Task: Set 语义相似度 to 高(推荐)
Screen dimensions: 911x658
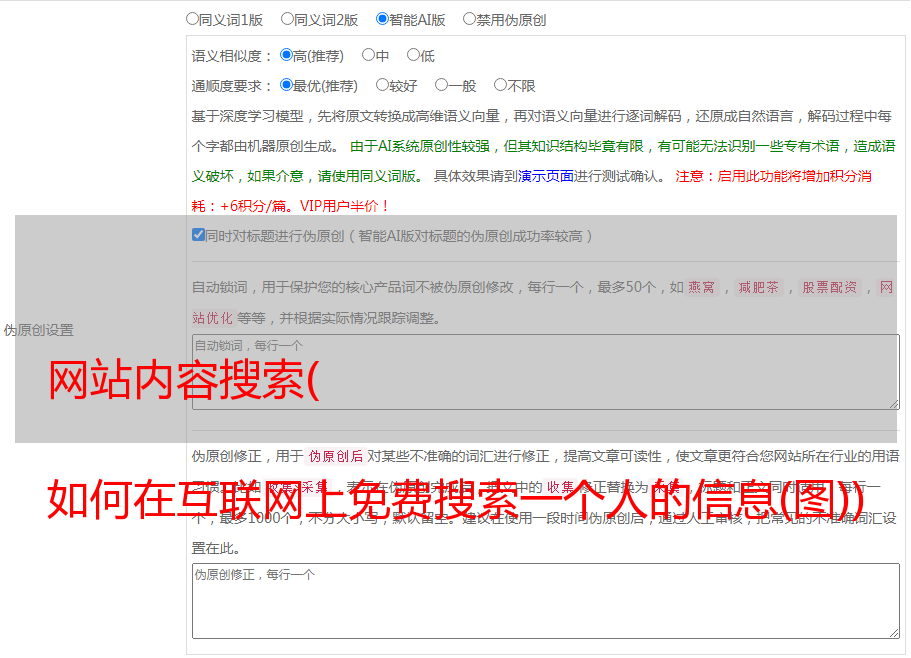Action: [286, 55]
